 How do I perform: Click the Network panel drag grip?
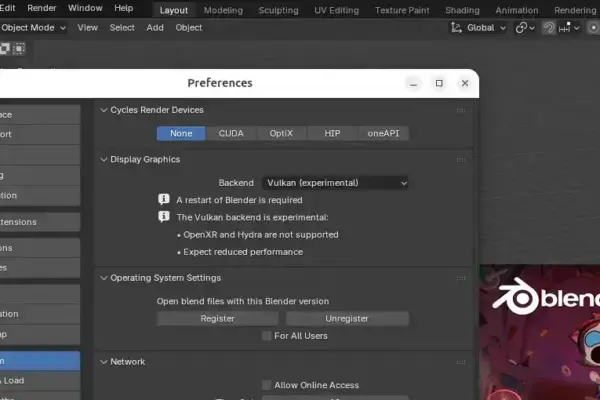click(x=461, y=362)
